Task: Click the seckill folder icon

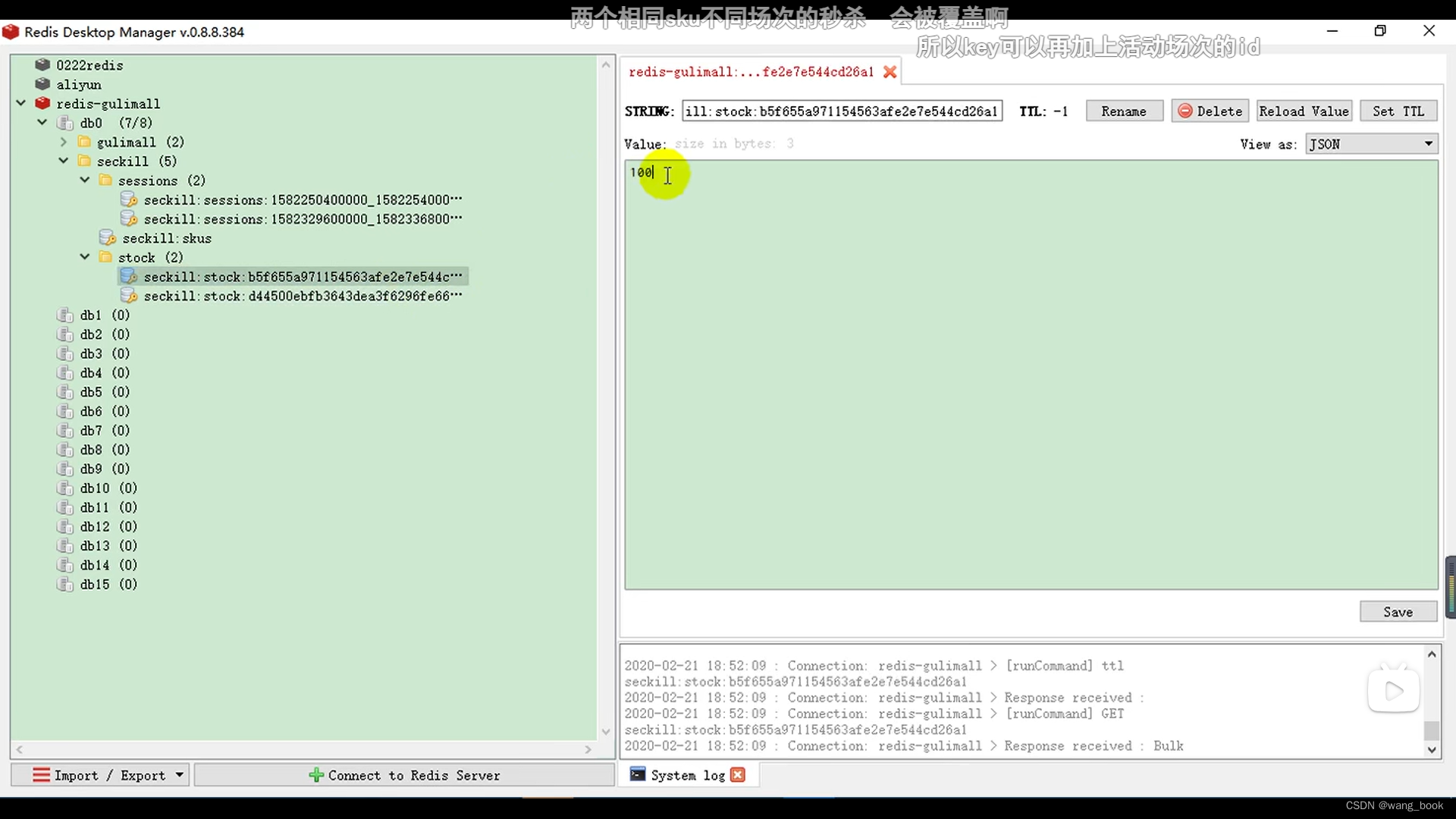Action: click(84, 161)
